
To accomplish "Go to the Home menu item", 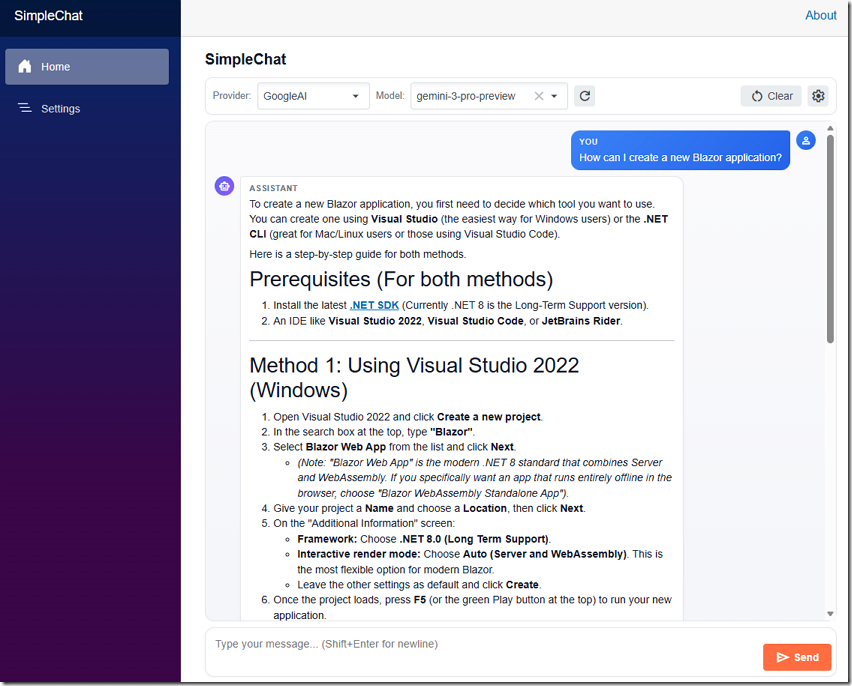I will (87, 67).
